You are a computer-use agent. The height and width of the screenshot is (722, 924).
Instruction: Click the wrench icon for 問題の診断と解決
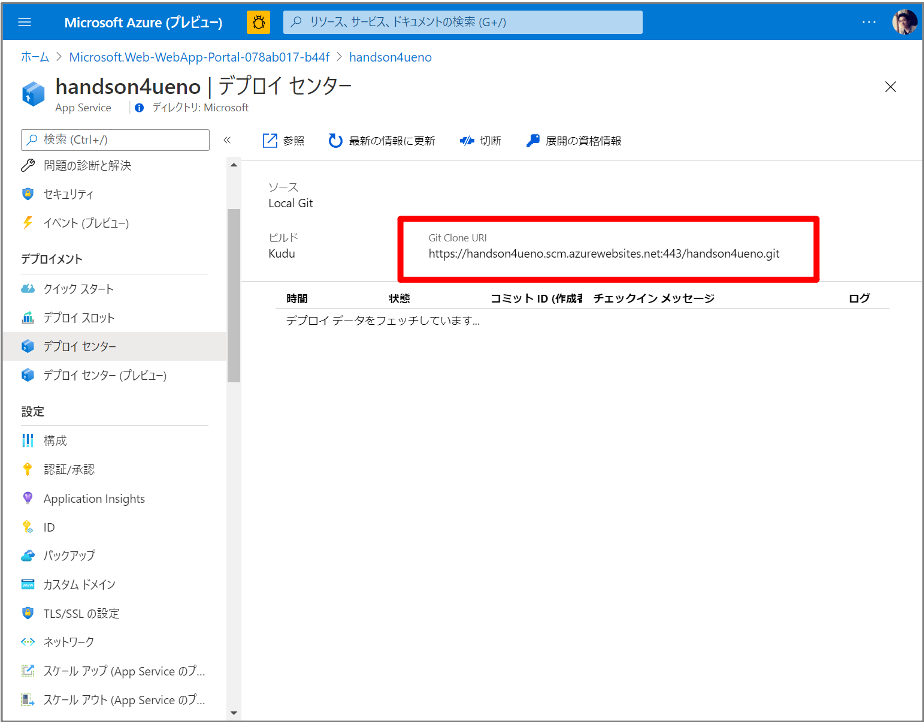(x=28, y=166)
